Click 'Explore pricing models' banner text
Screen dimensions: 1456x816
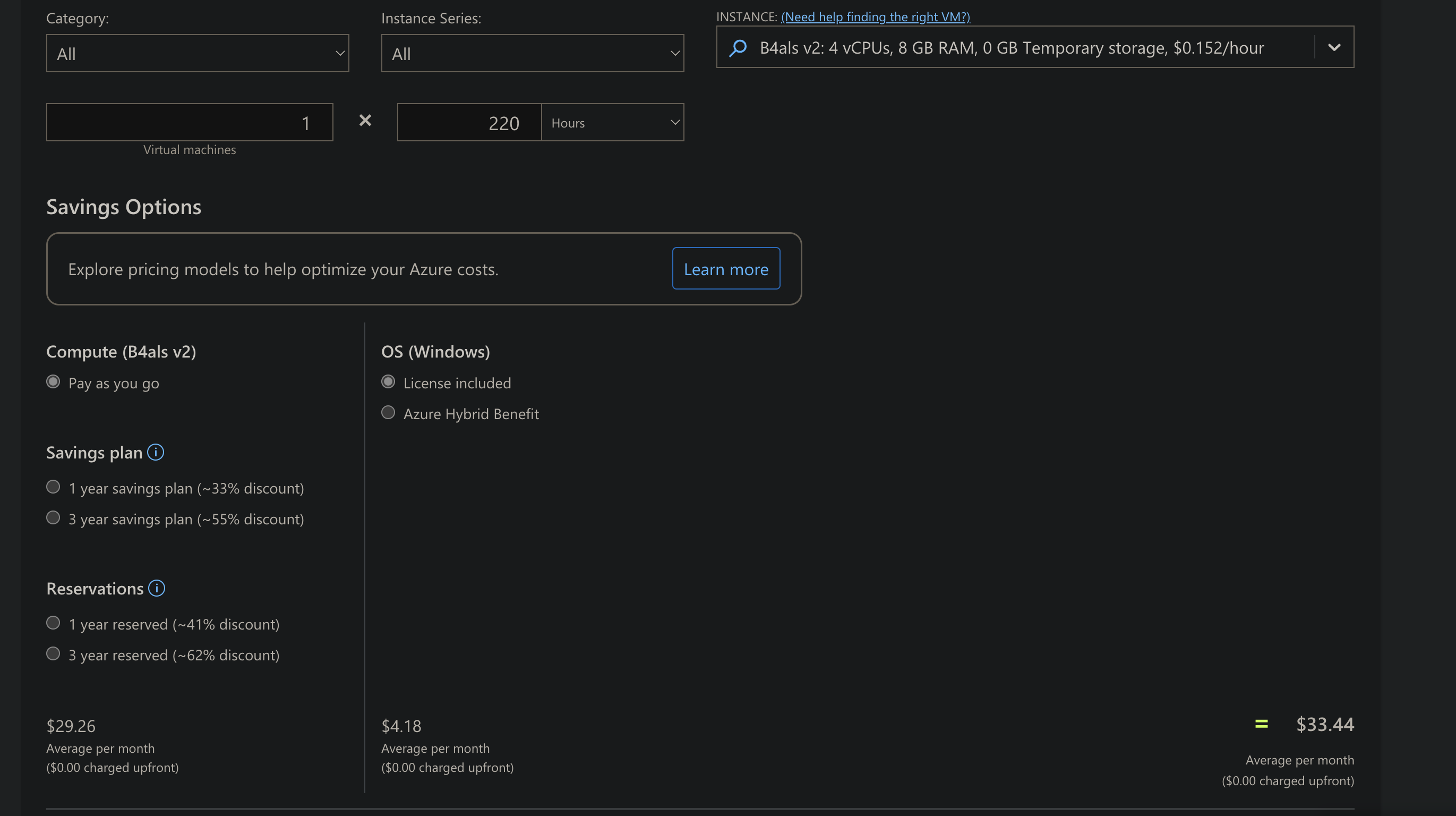(x=283, y=269)
